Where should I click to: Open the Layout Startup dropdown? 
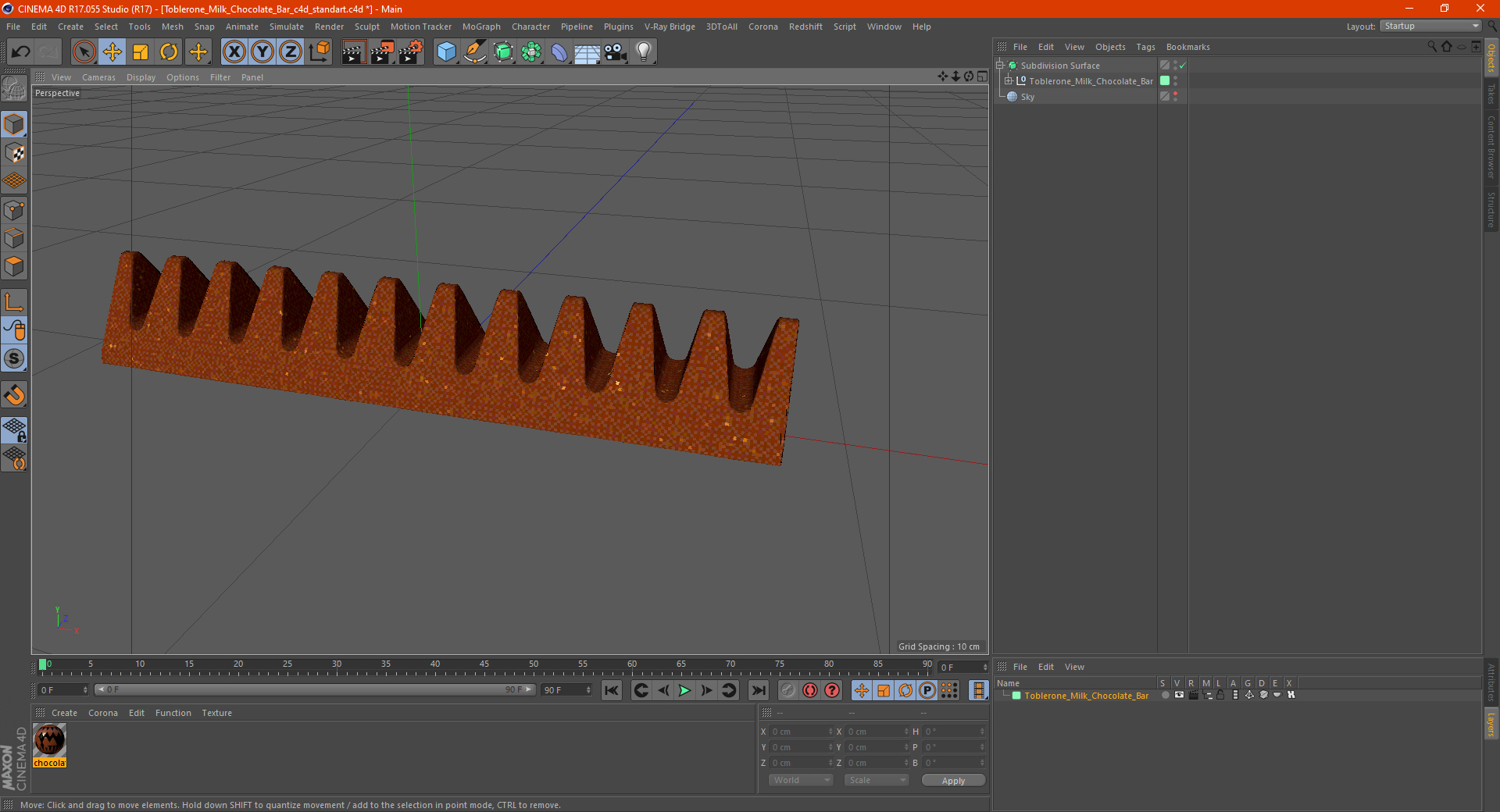coord(1430,26)
